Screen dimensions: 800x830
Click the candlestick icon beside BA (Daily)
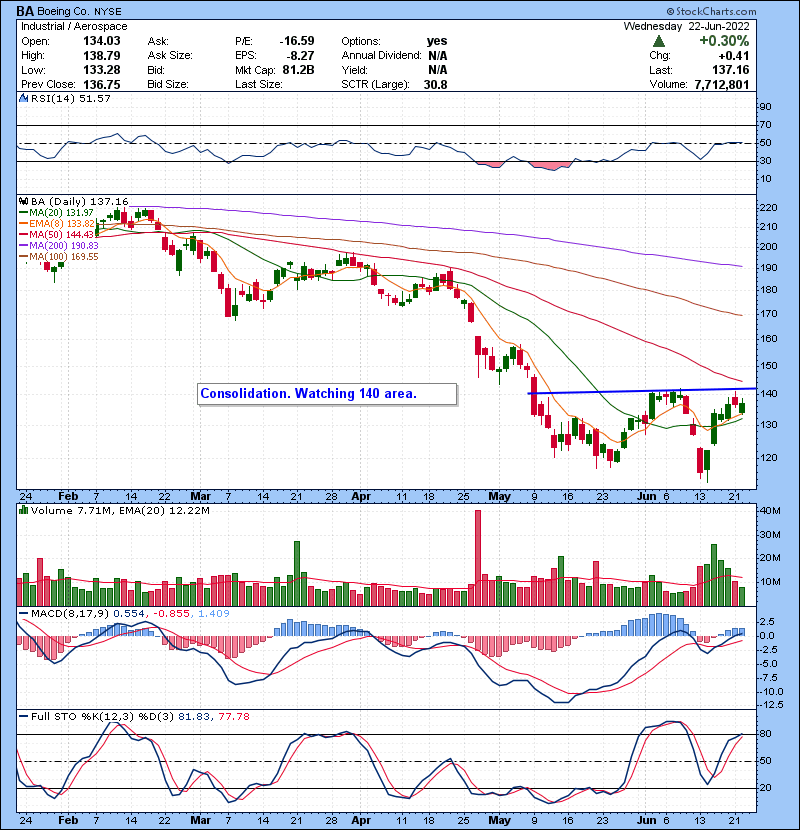click(x=23, y=201)
